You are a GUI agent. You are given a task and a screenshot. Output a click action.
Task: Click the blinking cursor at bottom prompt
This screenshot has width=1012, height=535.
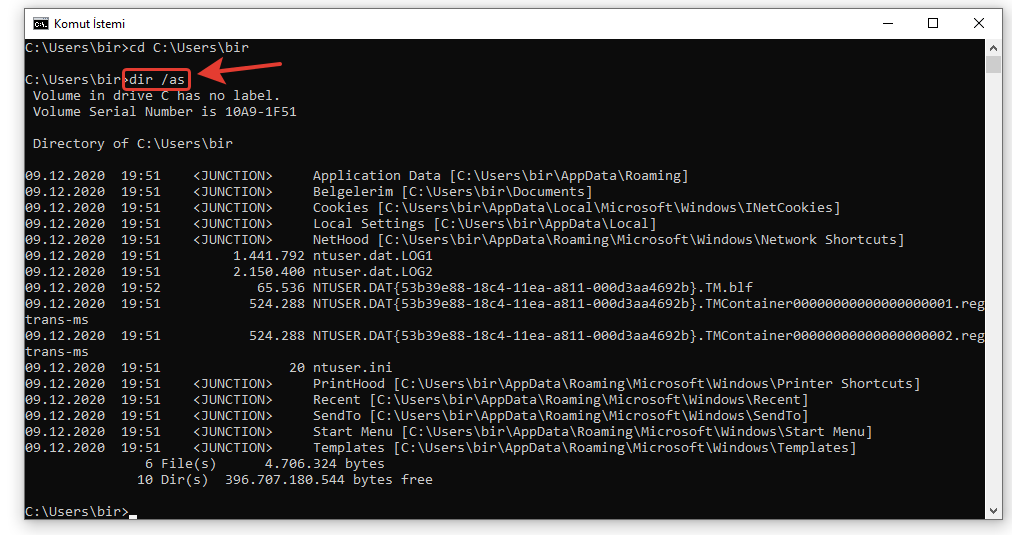click(x=133, y=513)
